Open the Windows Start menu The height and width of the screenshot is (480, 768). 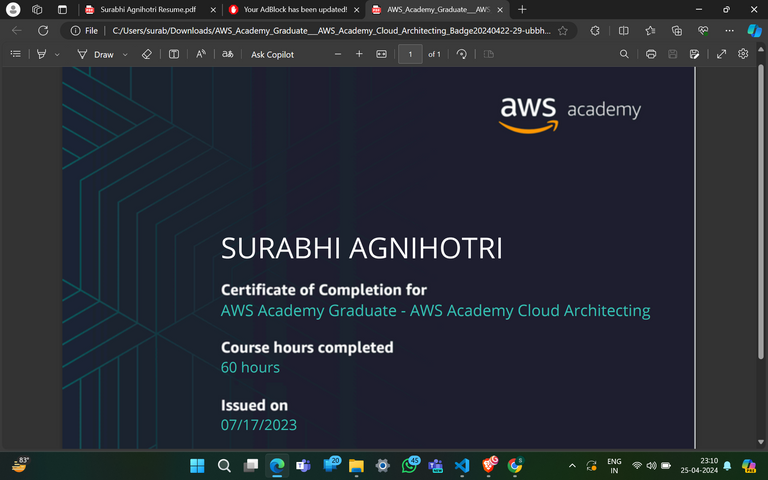tap(197, 465)
